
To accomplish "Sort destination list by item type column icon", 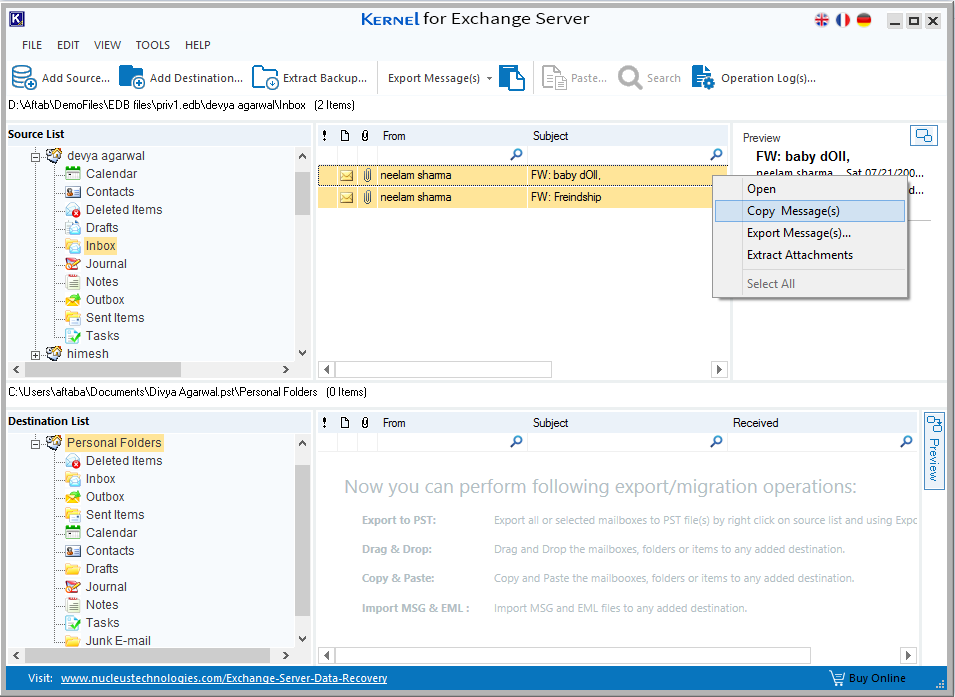I will click(x=345, y=422).
